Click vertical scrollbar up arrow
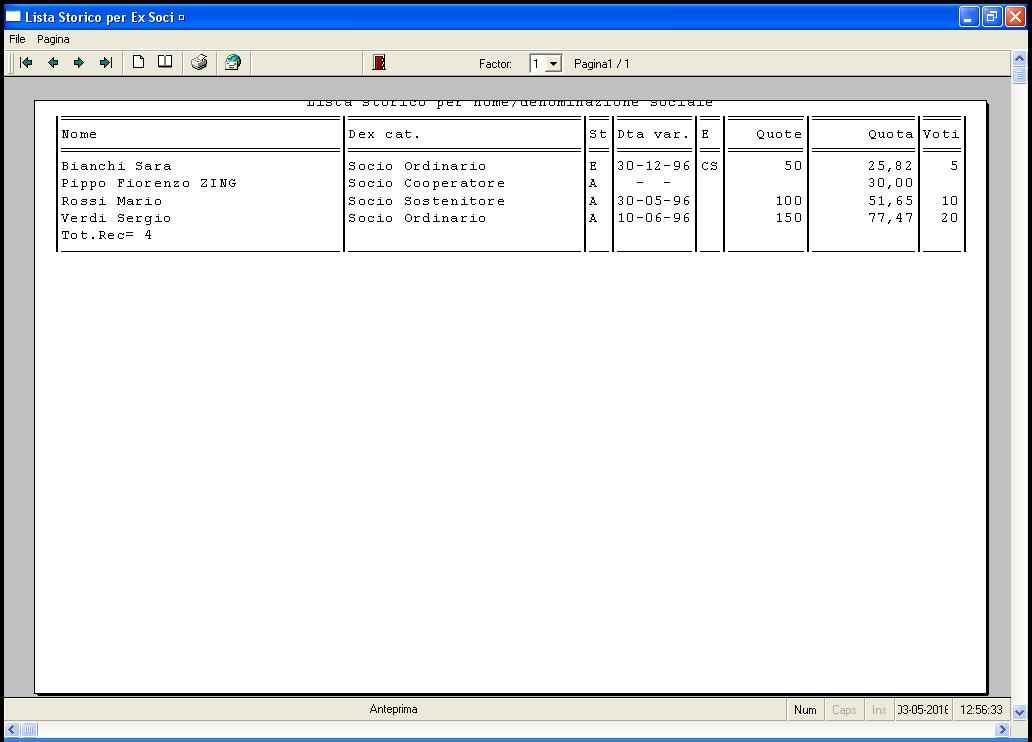The width and height of the screenshot is (1032, 742). click(x=1019, y=58)
